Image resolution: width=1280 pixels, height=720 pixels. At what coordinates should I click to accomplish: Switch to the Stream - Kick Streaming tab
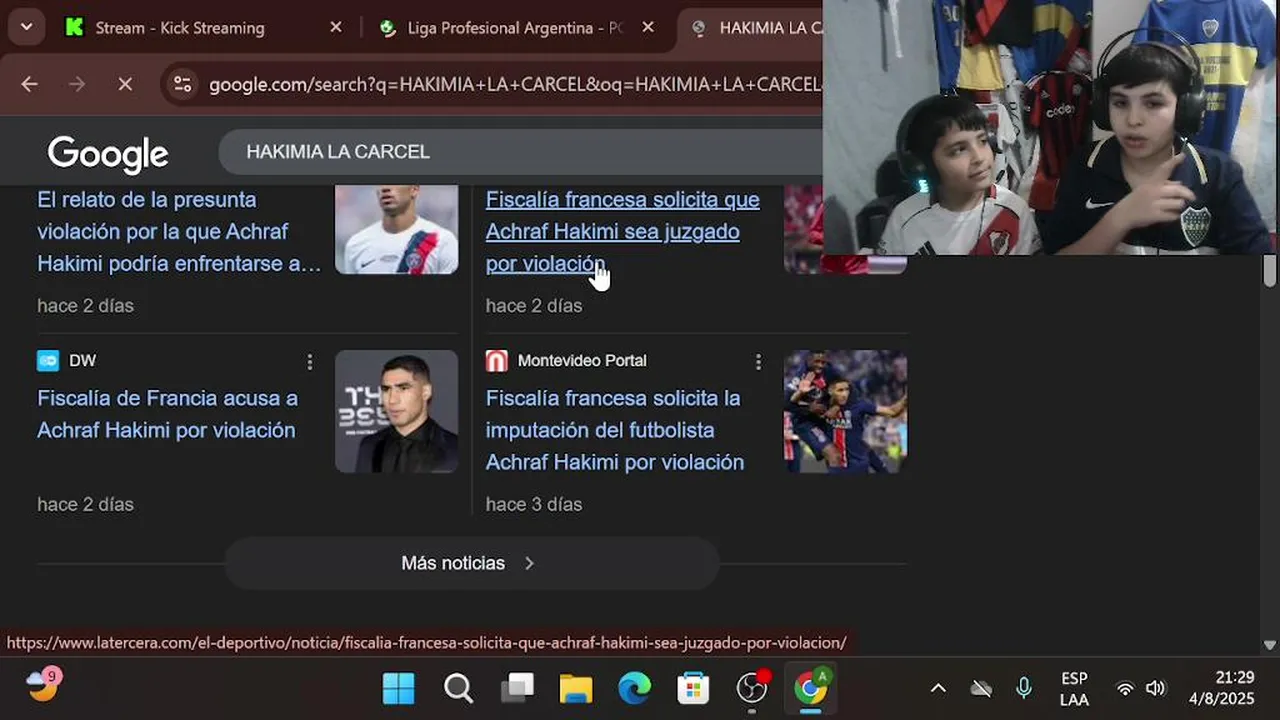tap(180, 28)
